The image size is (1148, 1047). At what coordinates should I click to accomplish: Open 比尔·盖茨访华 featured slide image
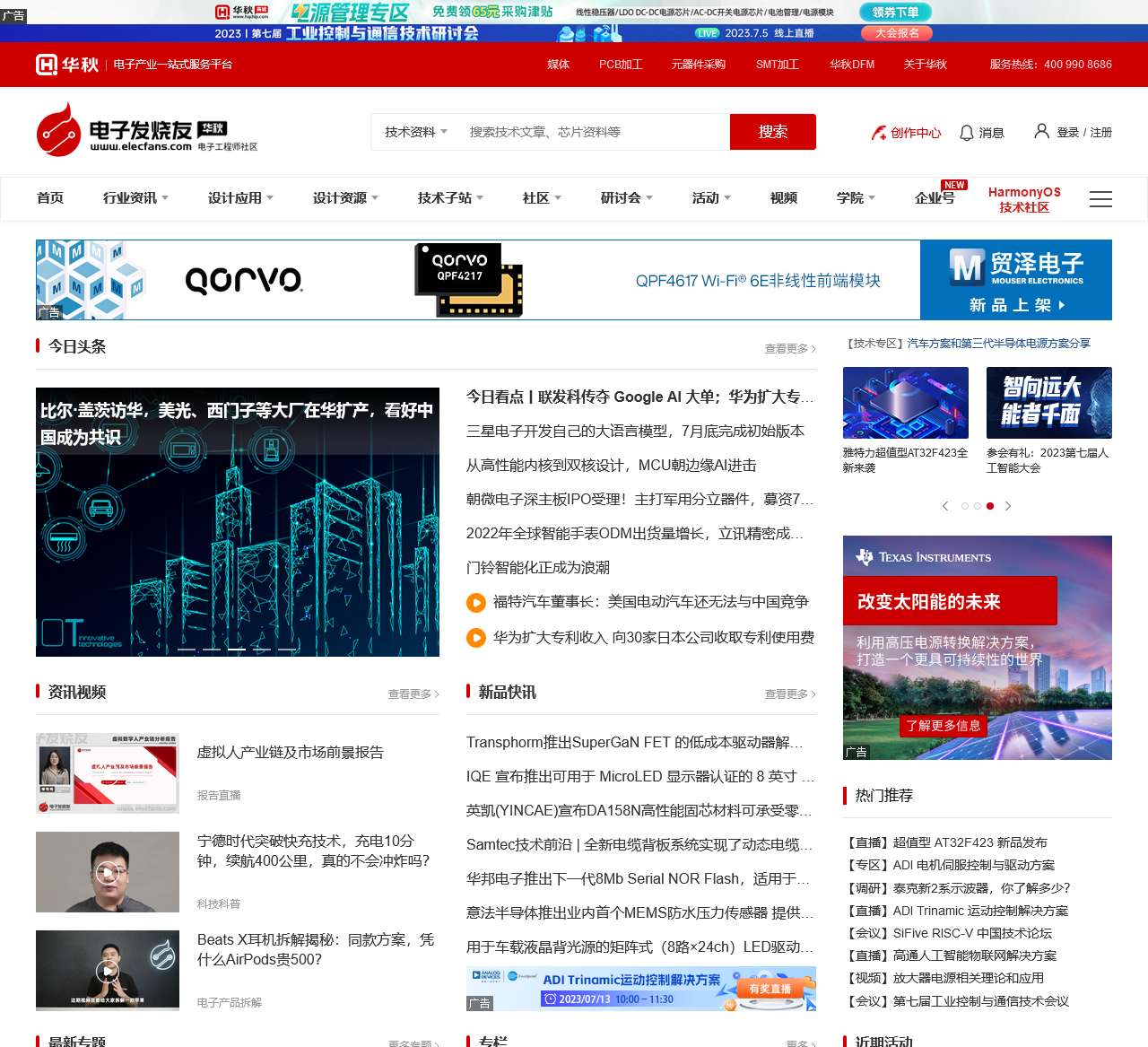click(x=238, y=522)
